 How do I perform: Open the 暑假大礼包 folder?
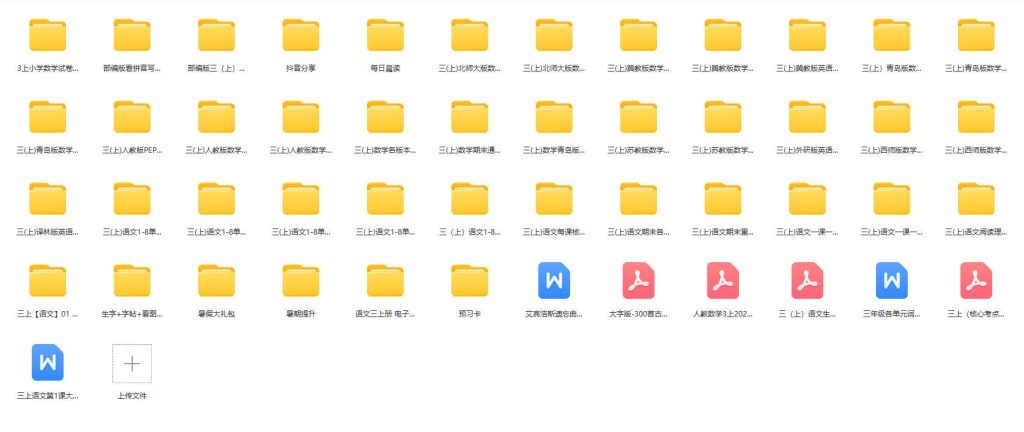tap(216, 281)
